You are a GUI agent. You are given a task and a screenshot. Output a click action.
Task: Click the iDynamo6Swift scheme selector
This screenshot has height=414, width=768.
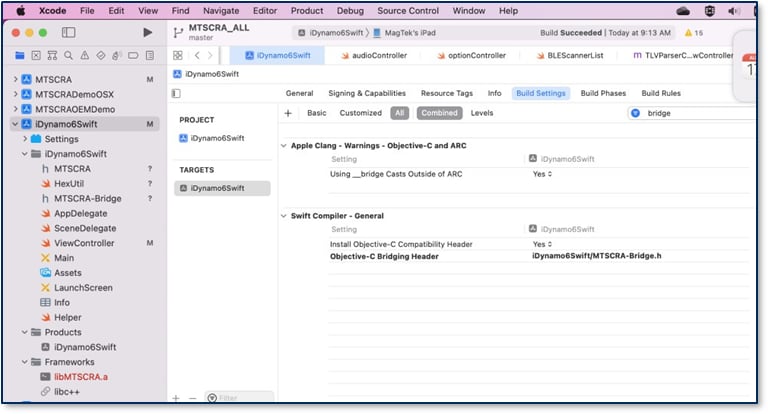coord(331,33)
